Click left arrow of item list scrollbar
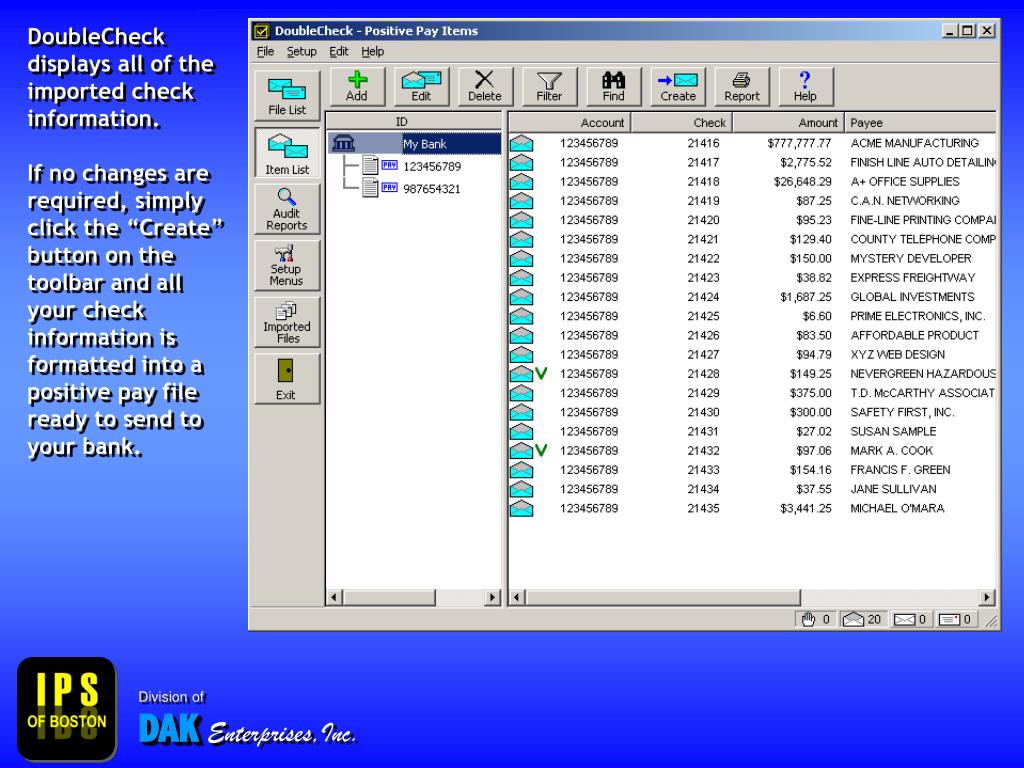The image size is (1024, 768). pos(517,597)
